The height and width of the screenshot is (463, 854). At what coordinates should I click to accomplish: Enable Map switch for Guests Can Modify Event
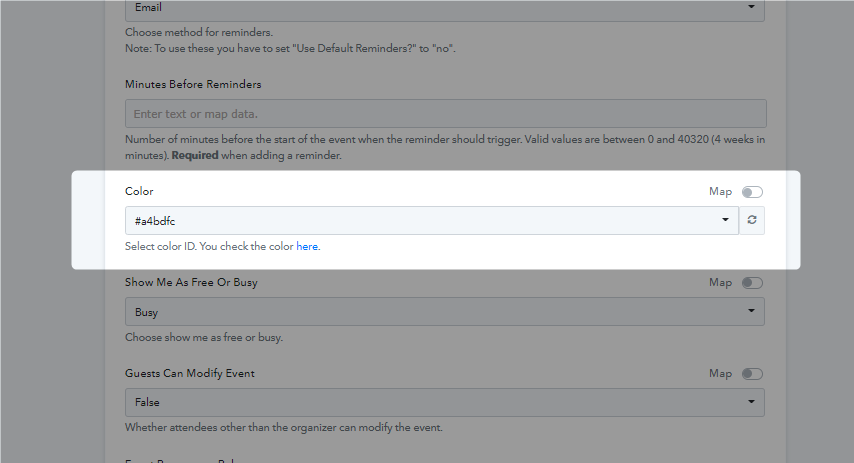click(x=752, y=374)
